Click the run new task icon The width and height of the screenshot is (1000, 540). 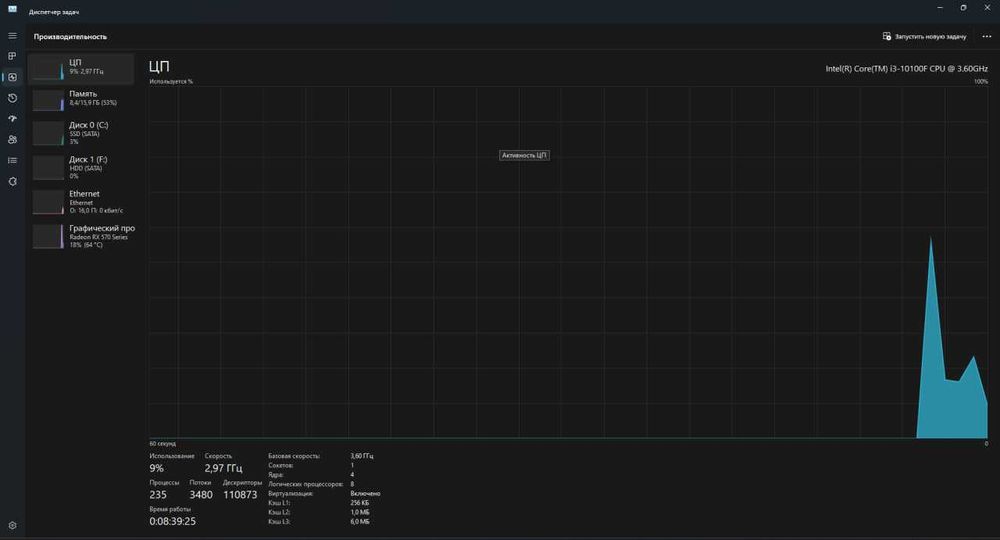coord(886,36)
